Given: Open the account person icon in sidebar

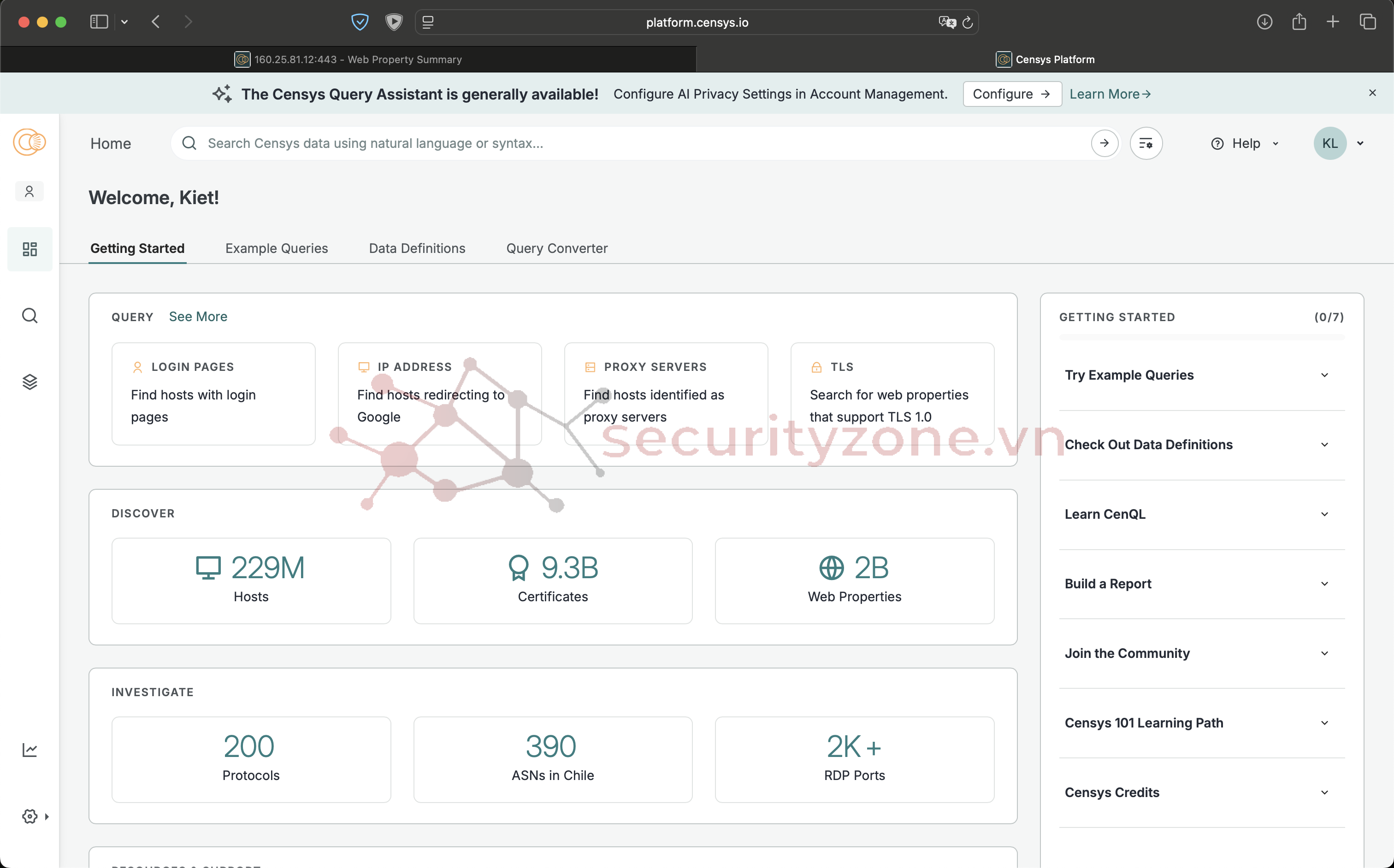Looking at the screenshot, I should coord(30,191).
